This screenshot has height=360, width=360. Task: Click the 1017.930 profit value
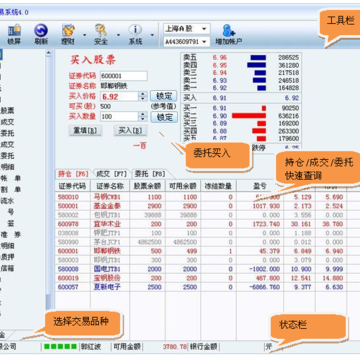tap(266, 206)
